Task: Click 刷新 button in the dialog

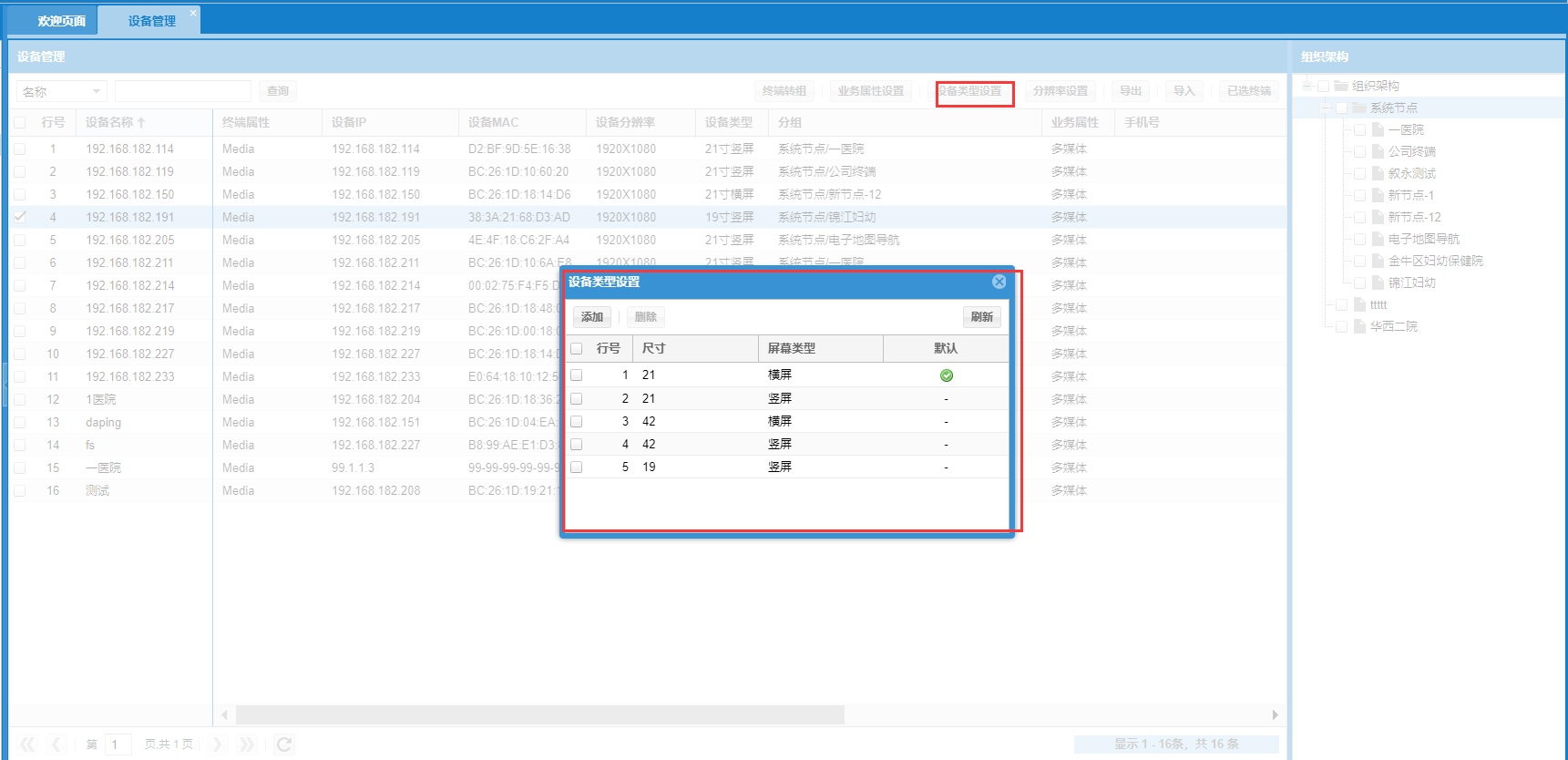Action: (982, 316)
